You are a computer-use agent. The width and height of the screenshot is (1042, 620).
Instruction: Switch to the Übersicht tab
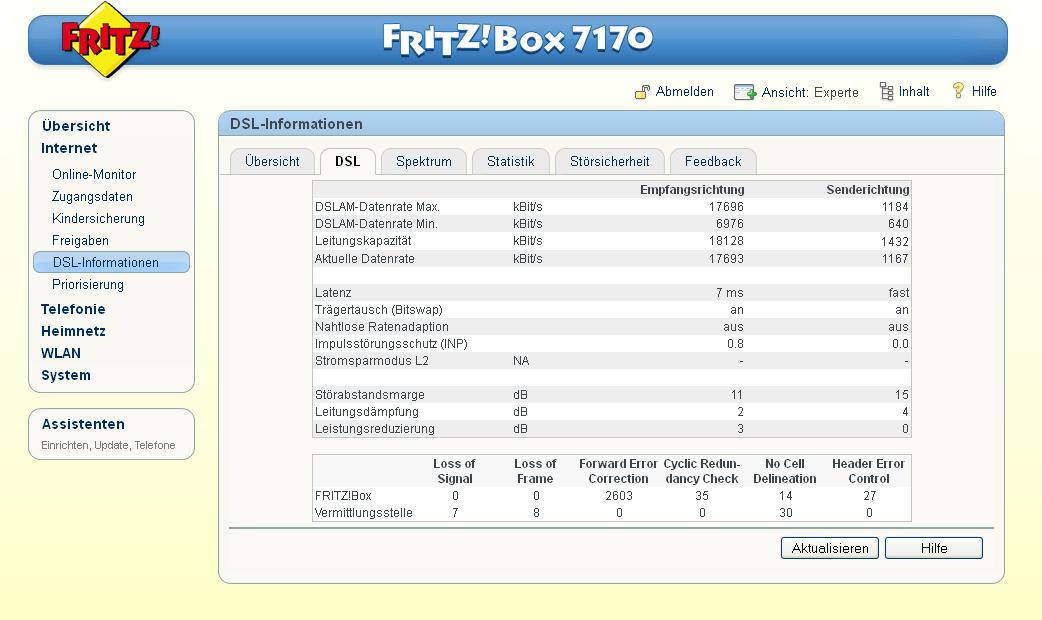[272, 161]
